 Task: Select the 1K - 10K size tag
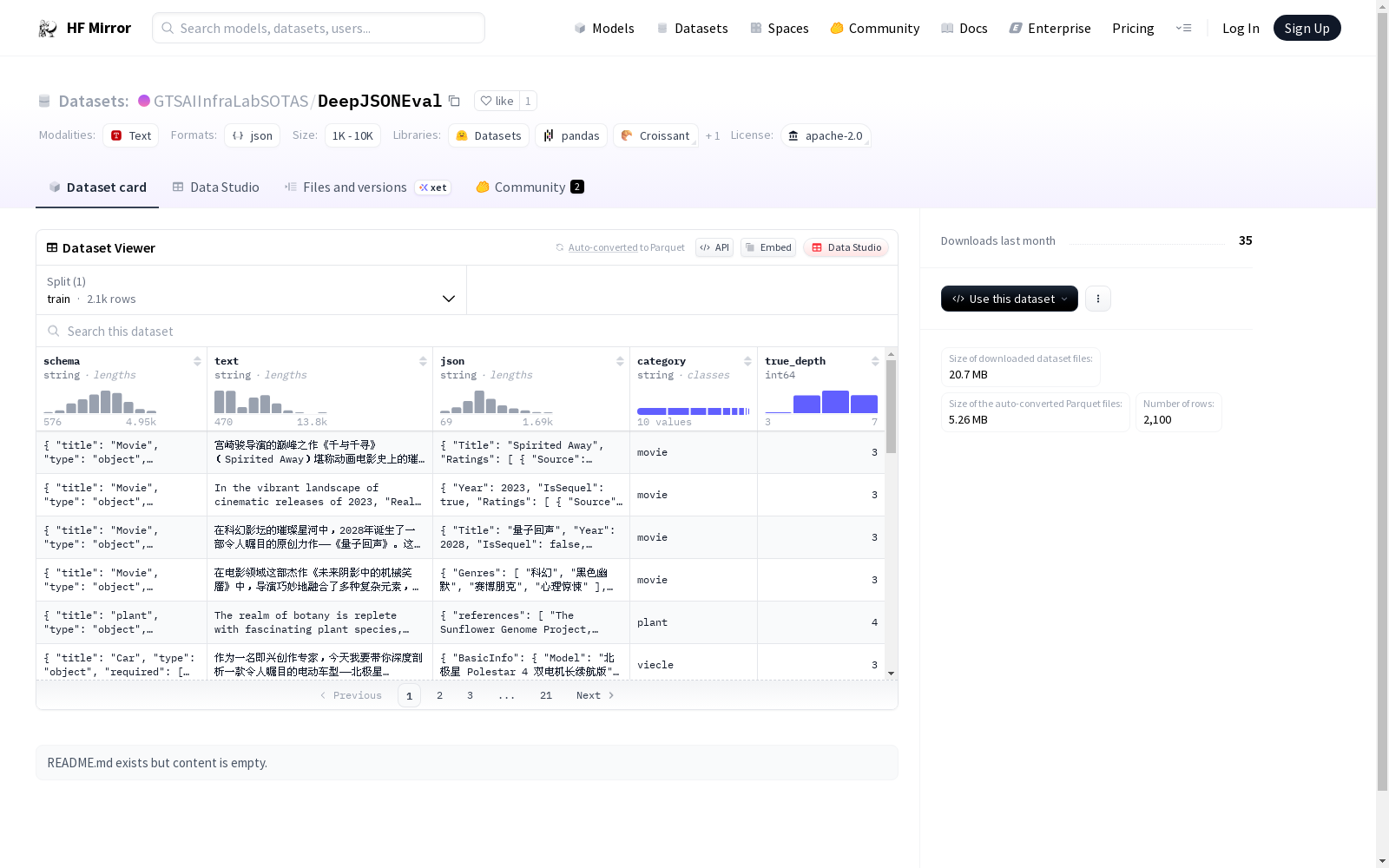(x=352, y=135)
